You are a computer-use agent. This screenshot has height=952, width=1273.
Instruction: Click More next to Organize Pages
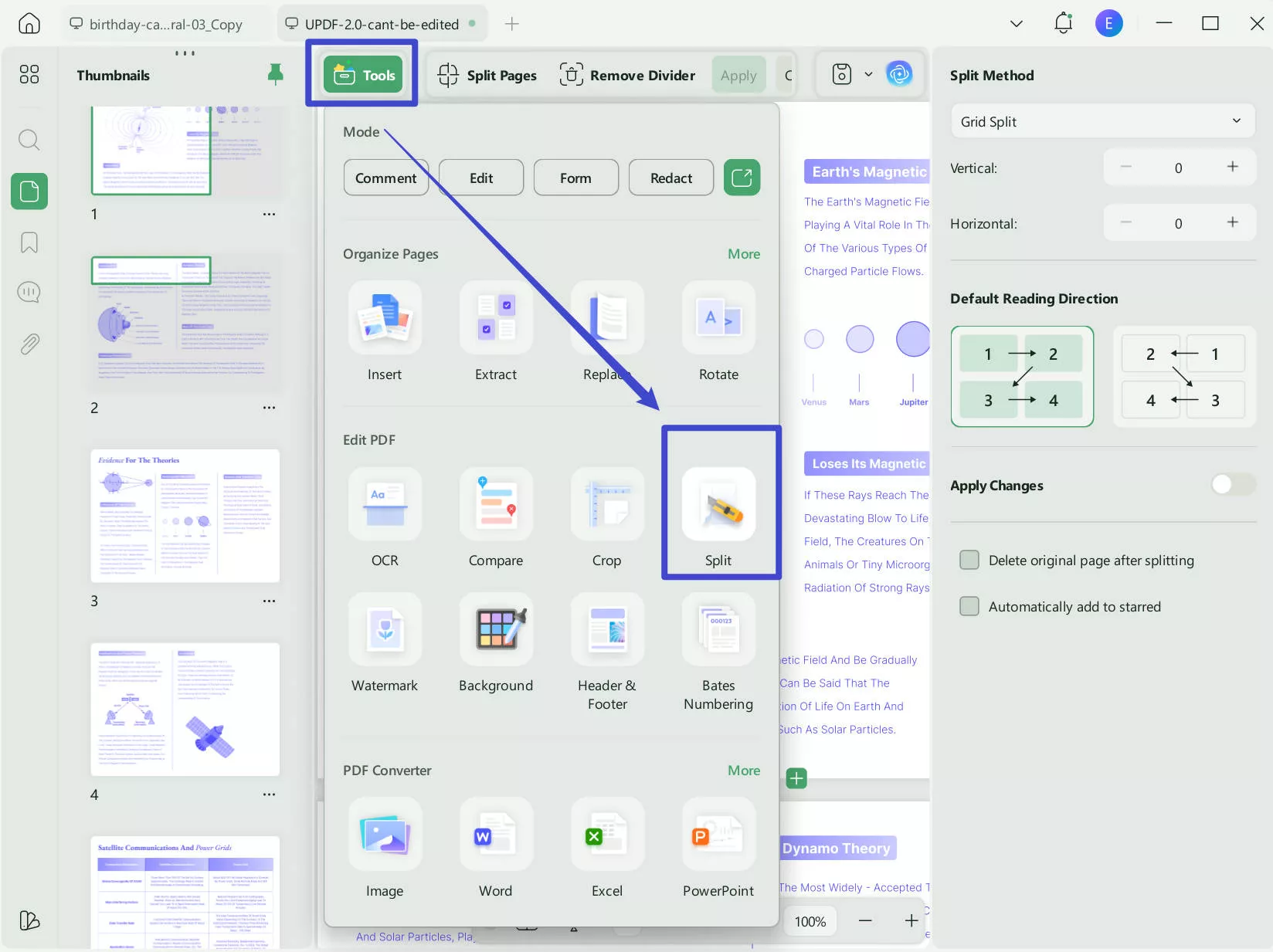[743, 253]
